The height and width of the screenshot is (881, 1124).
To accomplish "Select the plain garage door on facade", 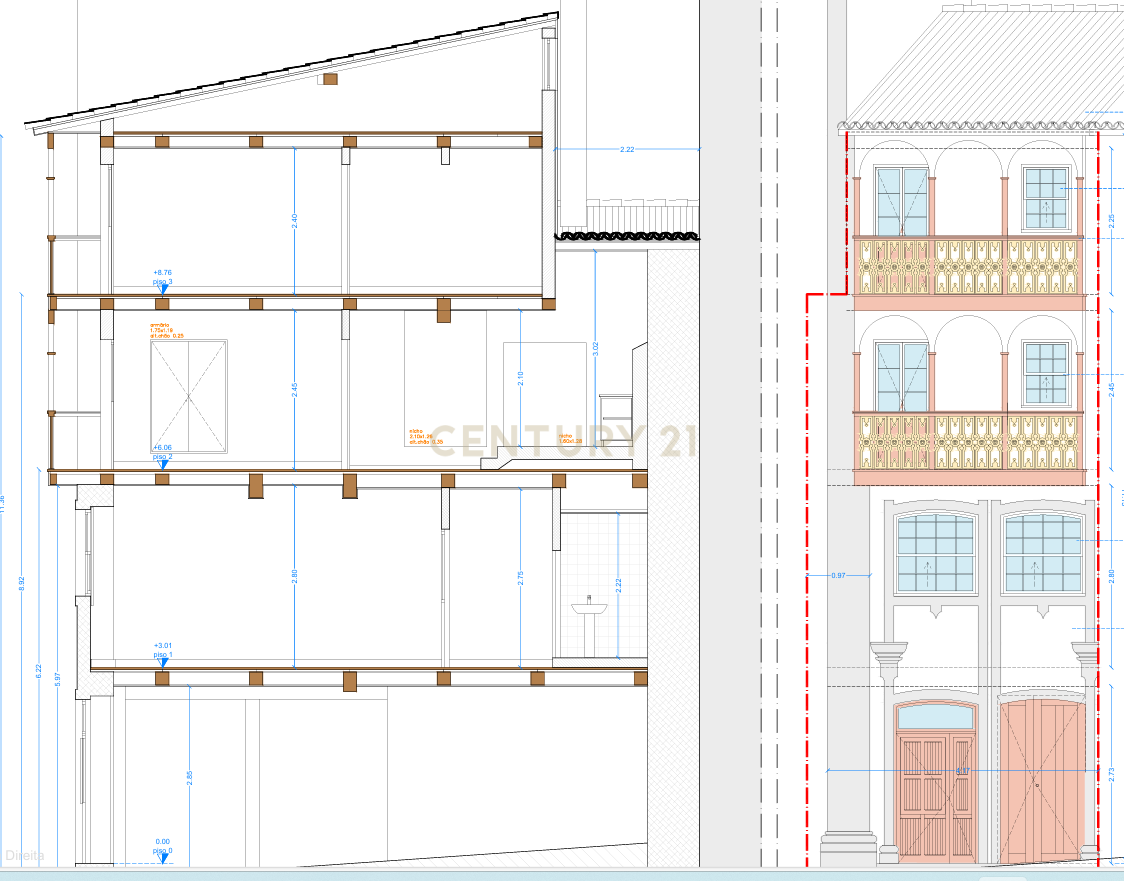I will (x=1040, y=780).
